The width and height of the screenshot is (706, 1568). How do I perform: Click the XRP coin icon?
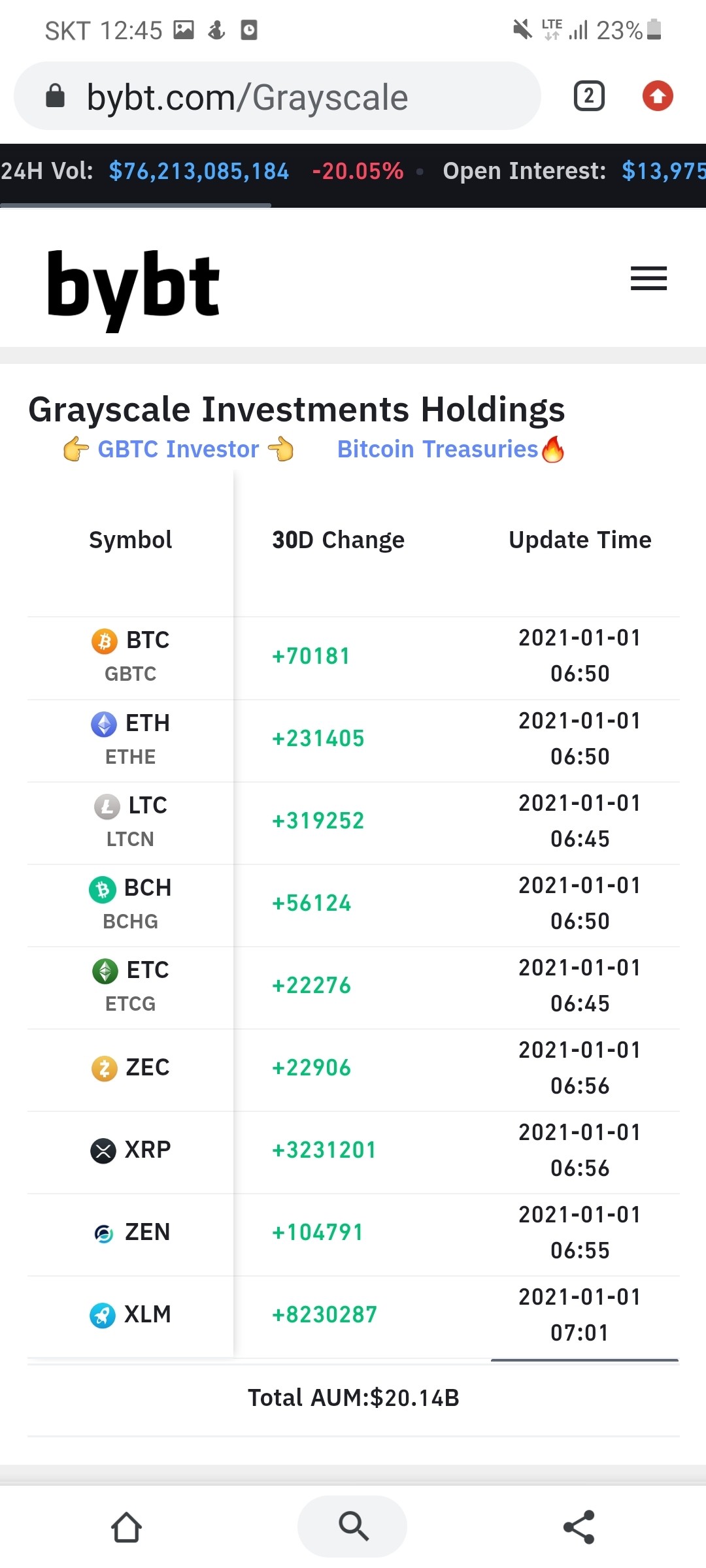pyautogui.click(x=103, y=1150)
